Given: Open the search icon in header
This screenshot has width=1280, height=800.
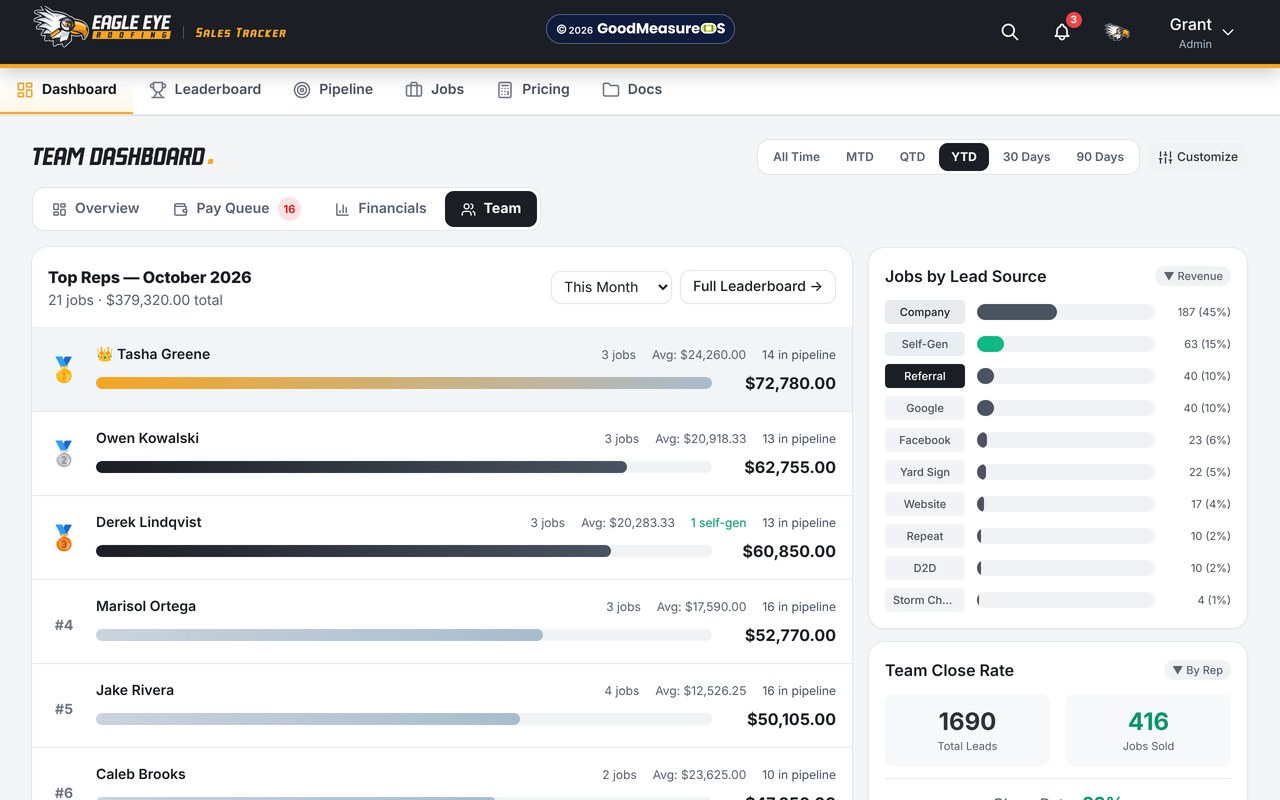Looking at the screenshot, I should point(1010,32).
